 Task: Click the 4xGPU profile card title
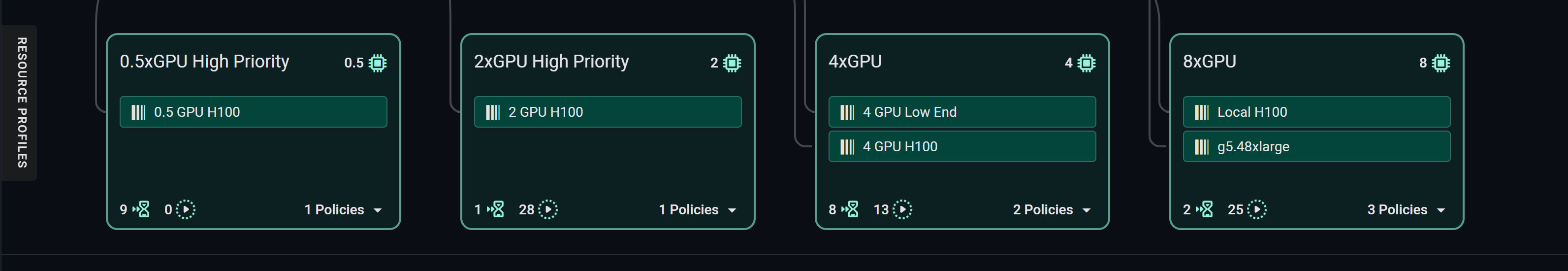(x=855, y=62)
